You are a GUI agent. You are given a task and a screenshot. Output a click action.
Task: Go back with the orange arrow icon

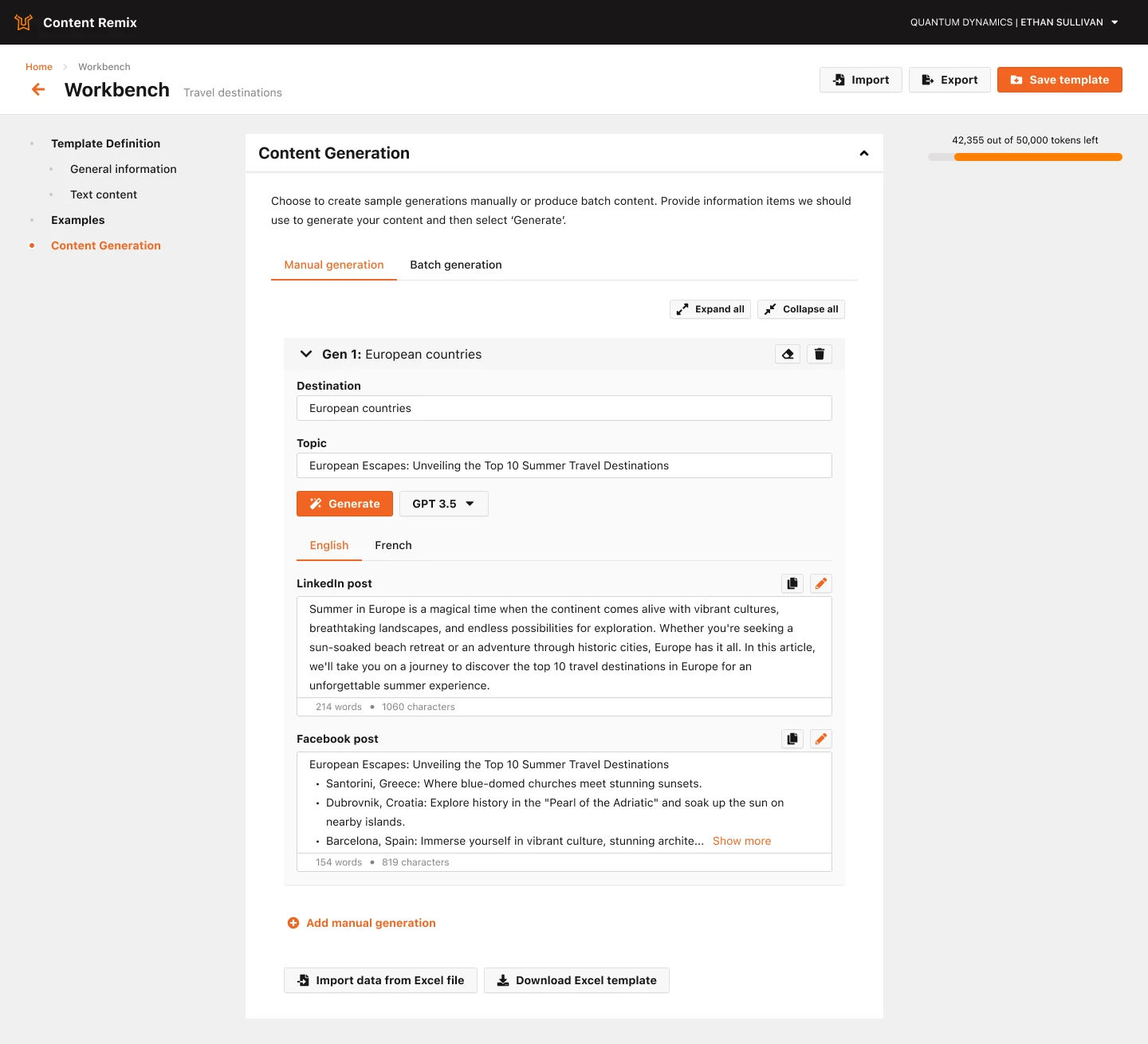tap(38, 89)
